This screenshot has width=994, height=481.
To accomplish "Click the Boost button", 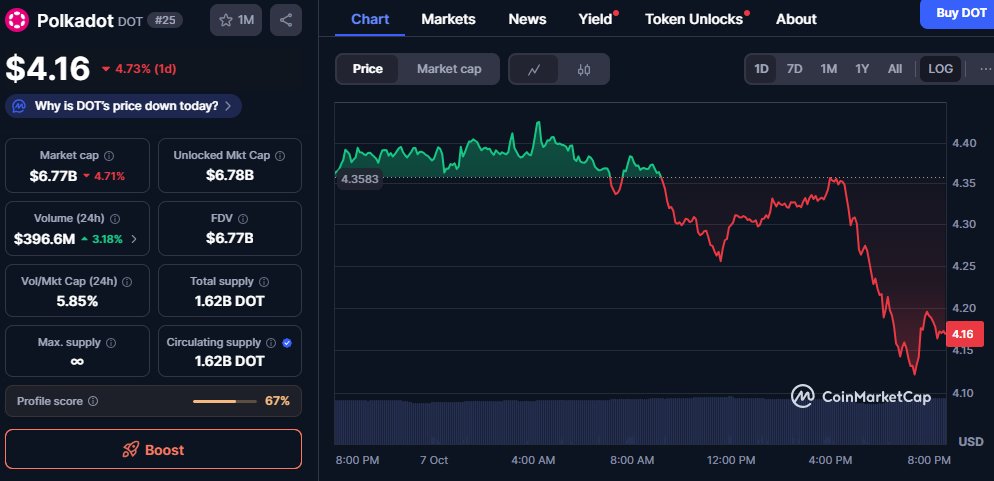I will point(153,450).
